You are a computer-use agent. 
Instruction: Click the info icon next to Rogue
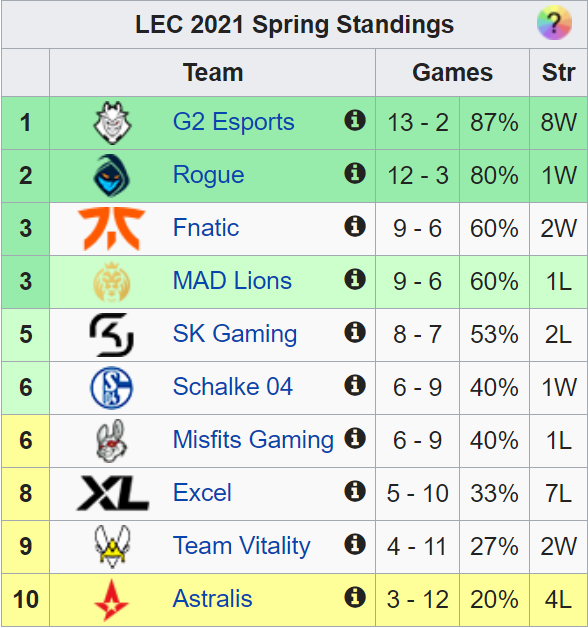click(355, 173)
